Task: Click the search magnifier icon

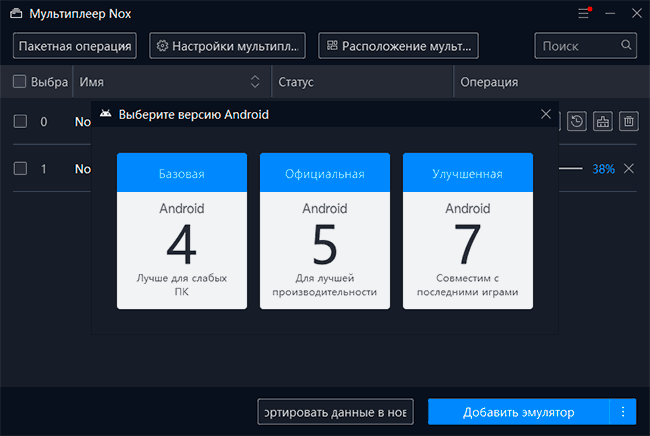Action: [626, 45]
